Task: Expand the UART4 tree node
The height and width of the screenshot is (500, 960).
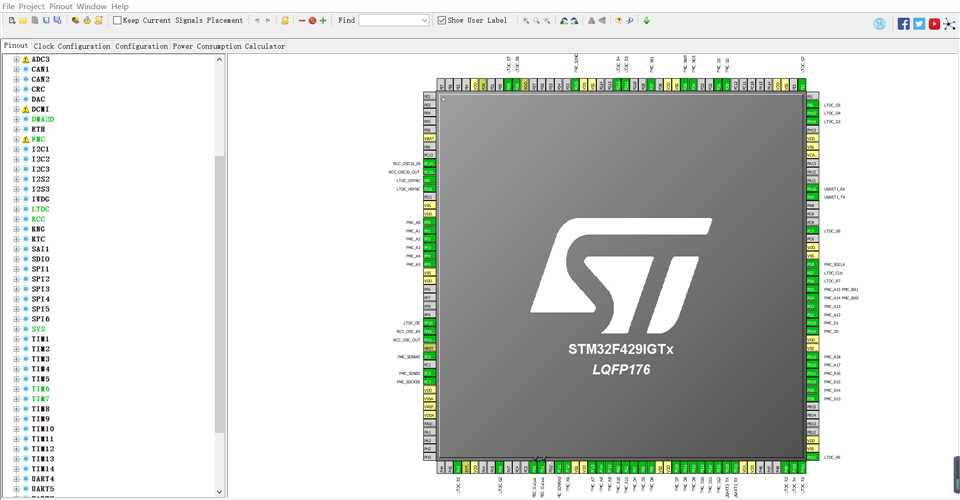Action: [x=17, y=479]
